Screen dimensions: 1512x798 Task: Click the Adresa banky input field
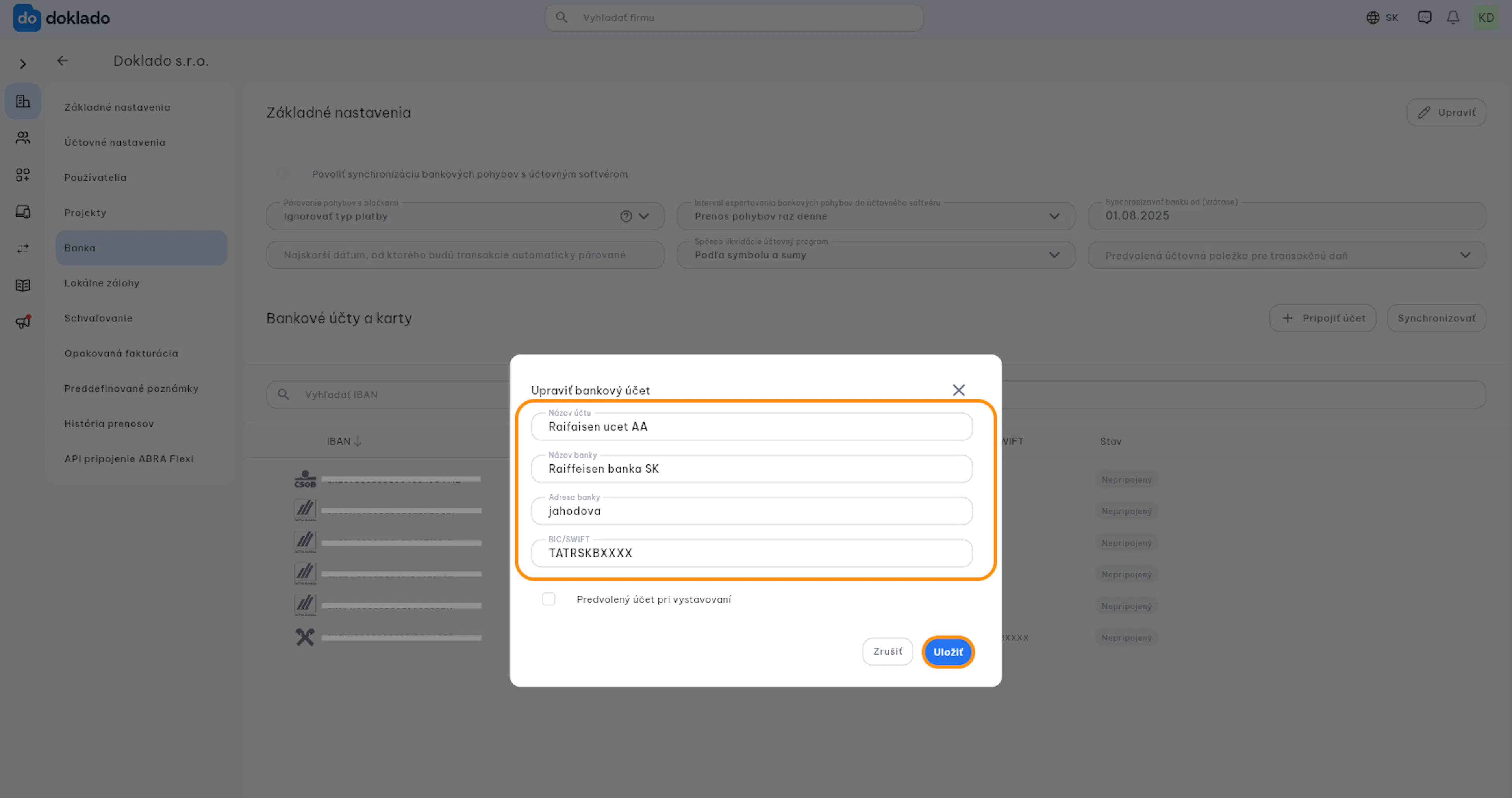(x=751, y=511)
